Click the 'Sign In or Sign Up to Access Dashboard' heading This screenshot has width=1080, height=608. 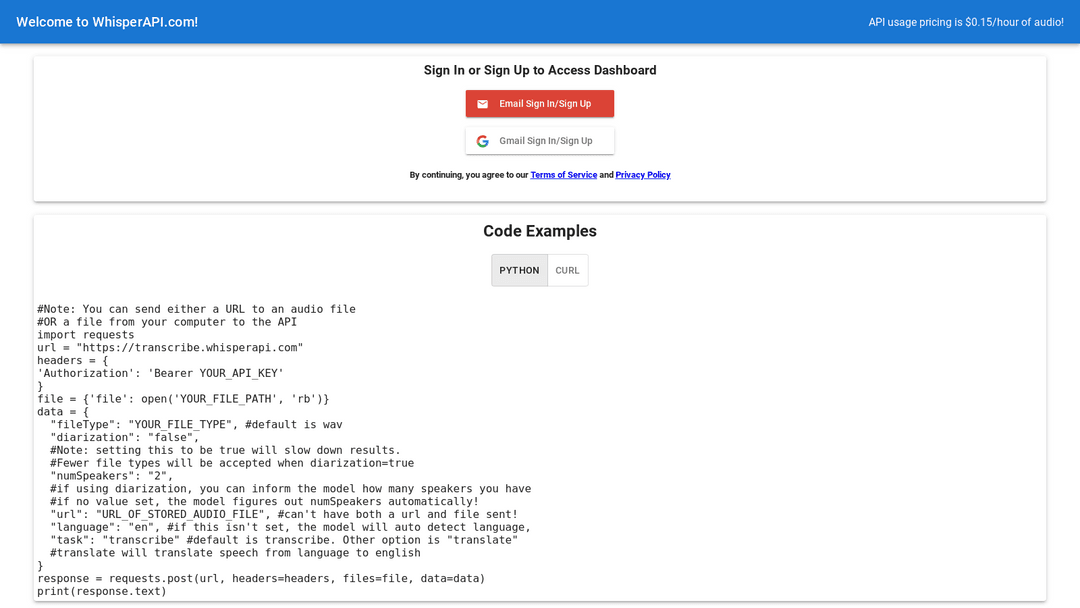click(540, 70)
